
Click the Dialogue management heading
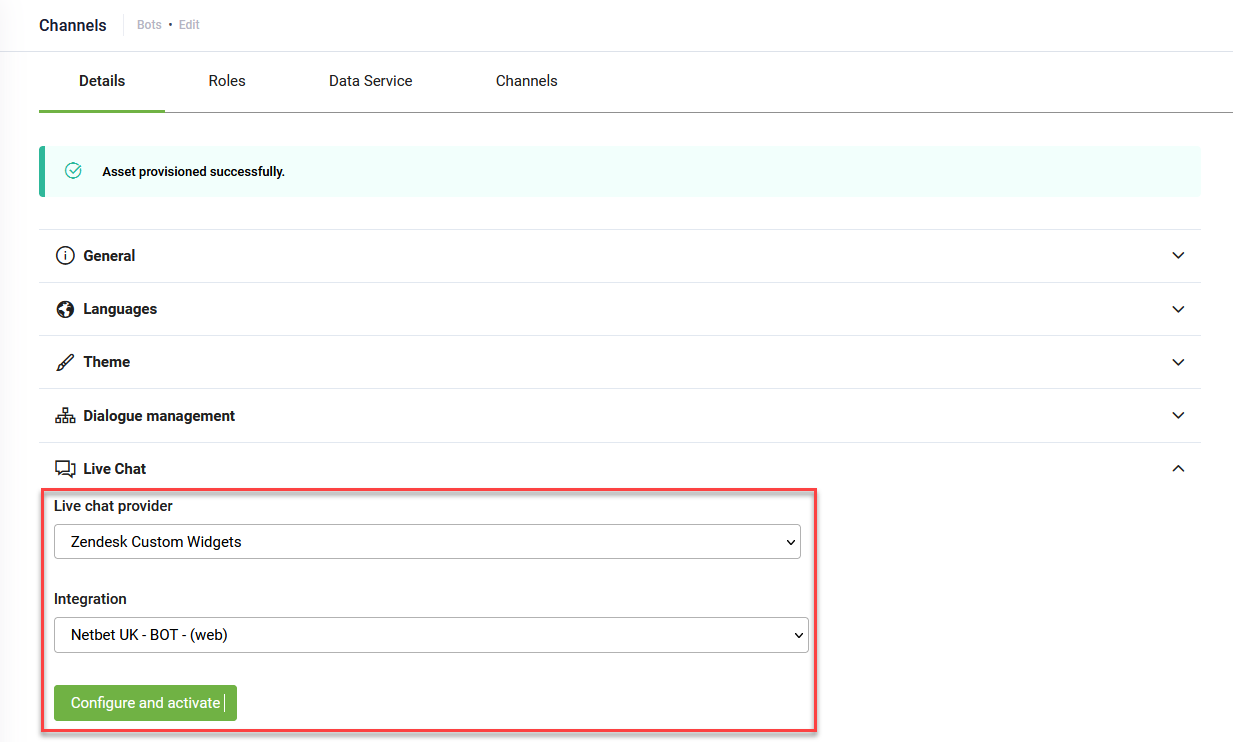point(159,416)
